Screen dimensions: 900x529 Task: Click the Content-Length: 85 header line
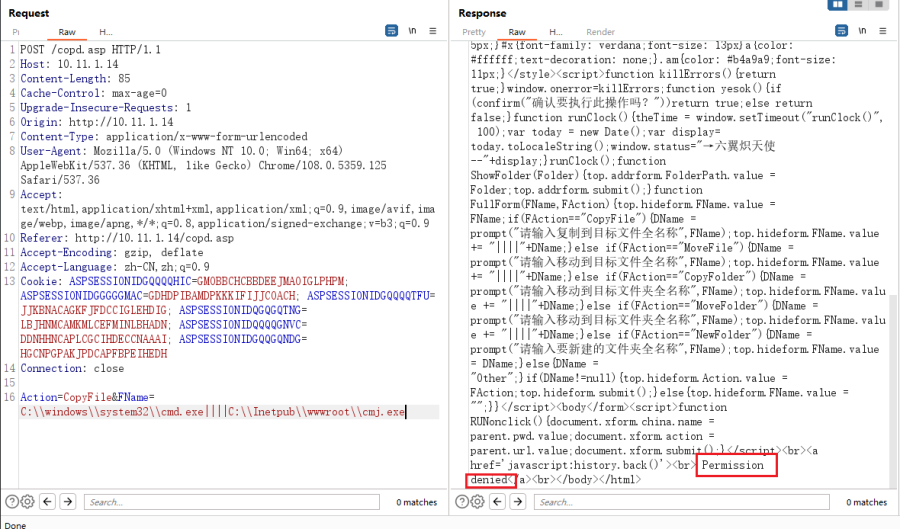click(x=75, y=79)
